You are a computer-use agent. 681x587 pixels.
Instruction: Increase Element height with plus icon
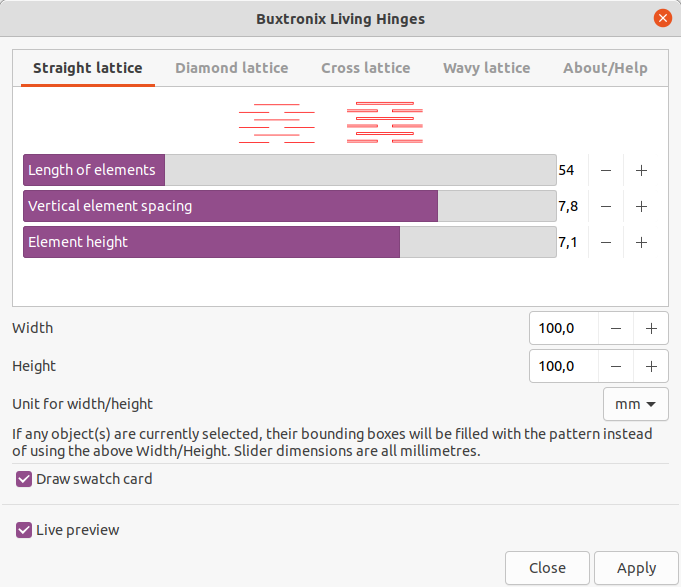coord(641,242)
